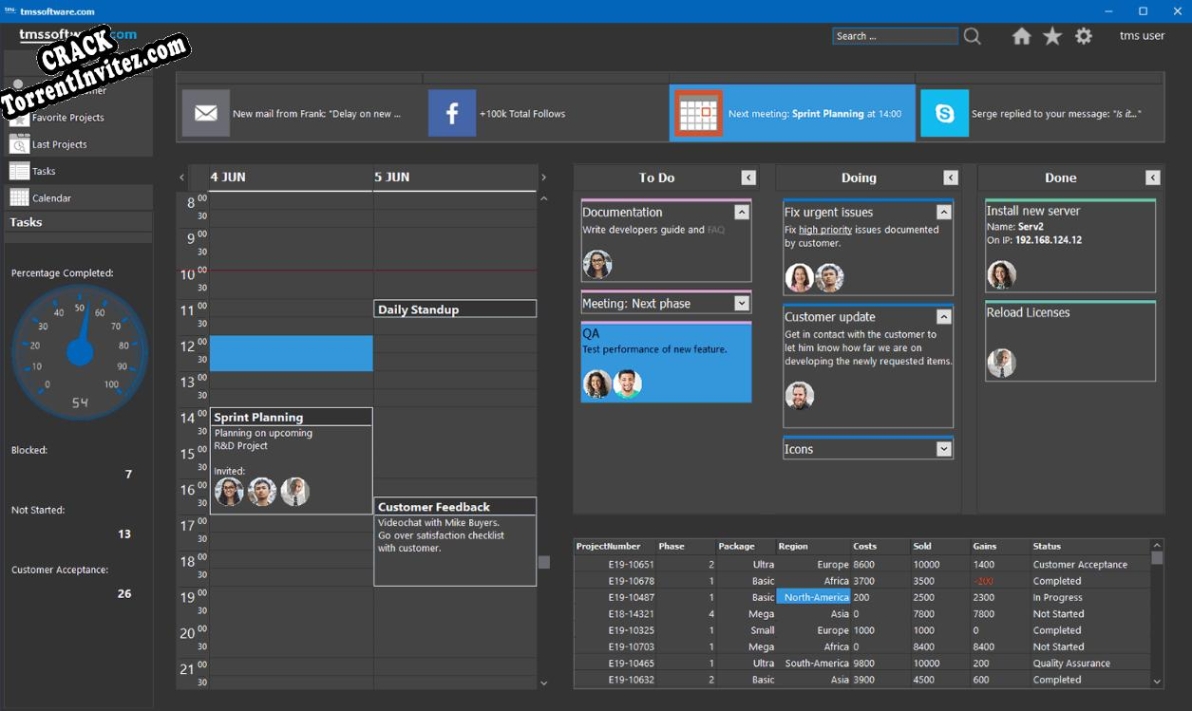The width and height of the screenshot is (1192, 711).
Task: Collapse the To Do column
Action: pos(748,178)
